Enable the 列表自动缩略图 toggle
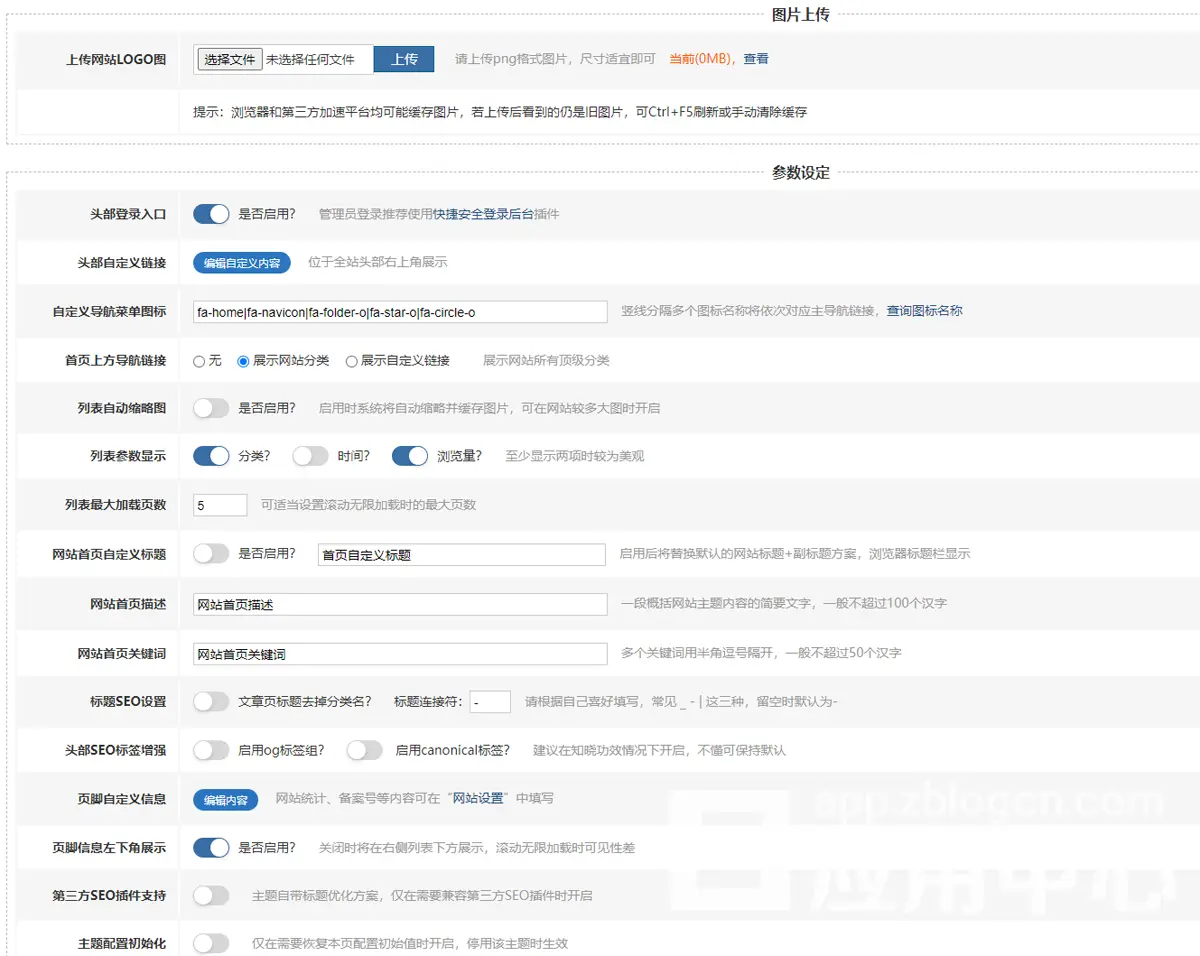This screenshot has height=956, width=1200. [212, 408]
